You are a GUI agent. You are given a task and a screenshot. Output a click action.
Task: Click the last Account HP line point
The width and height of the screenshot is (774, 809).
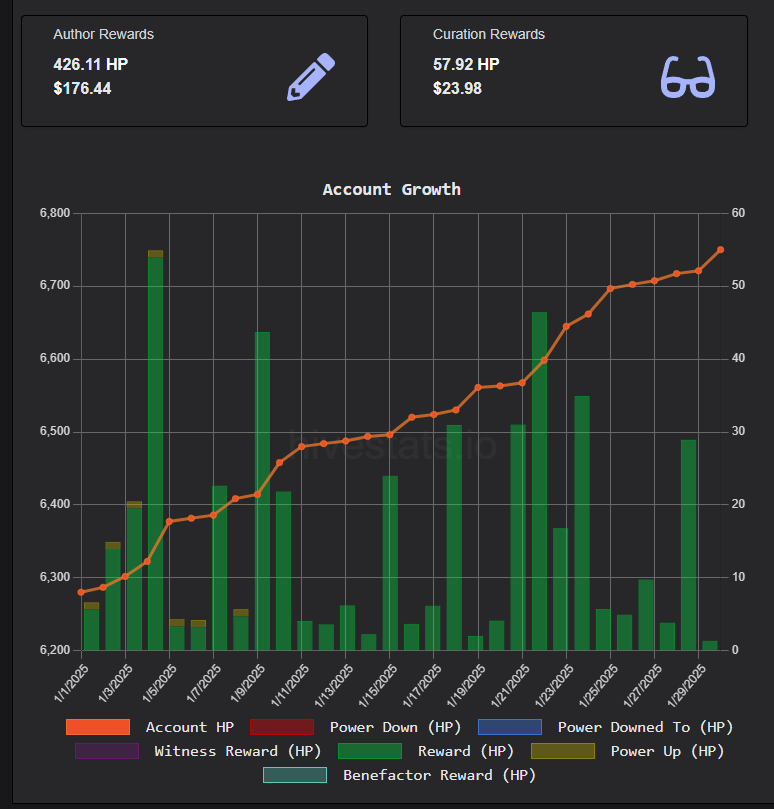click(720, 250)
